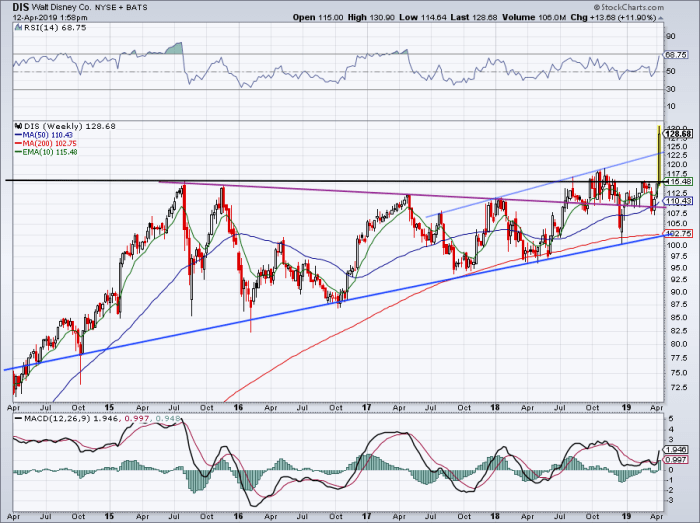This screenshot has height=523, width=700.
Task: Click the 0.997 signal value tag on right axis
Action: point(677,460)
